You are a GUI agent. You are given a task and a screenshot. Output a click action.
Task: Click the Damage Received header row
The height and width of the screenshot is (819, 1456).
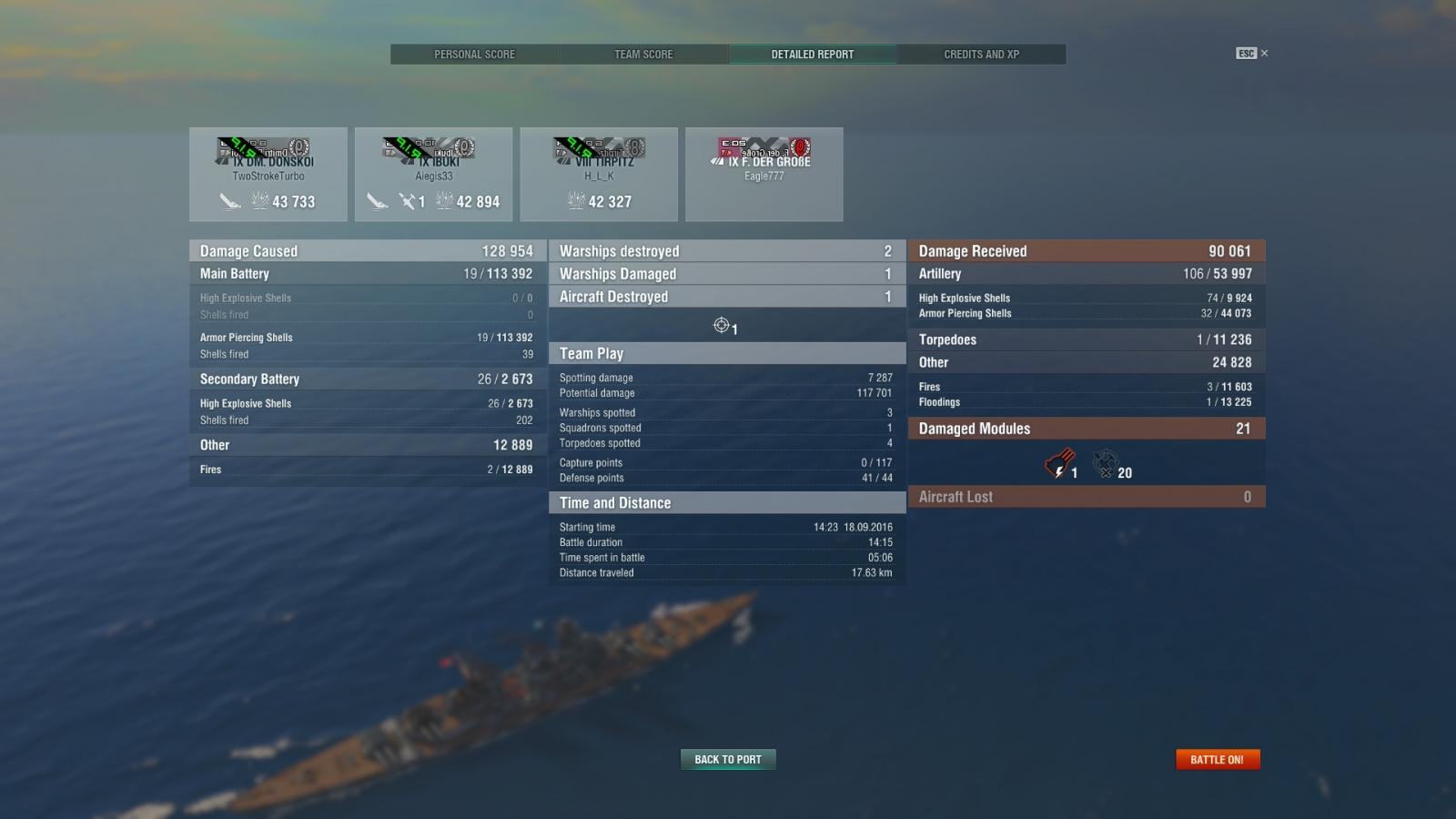point(1087,251)
